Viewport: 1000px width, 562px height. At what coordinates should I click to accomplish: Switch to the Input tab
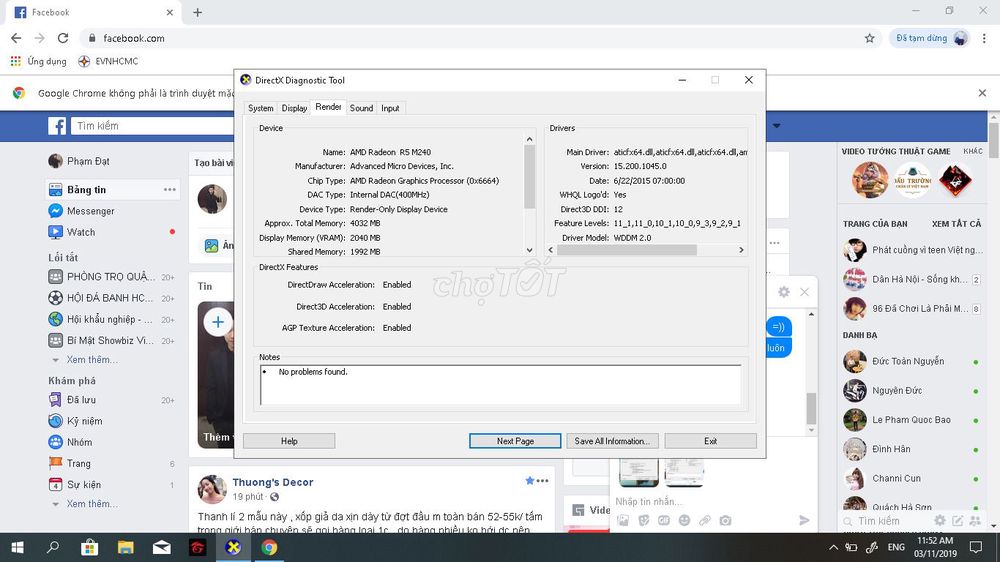tap(390, 108)
